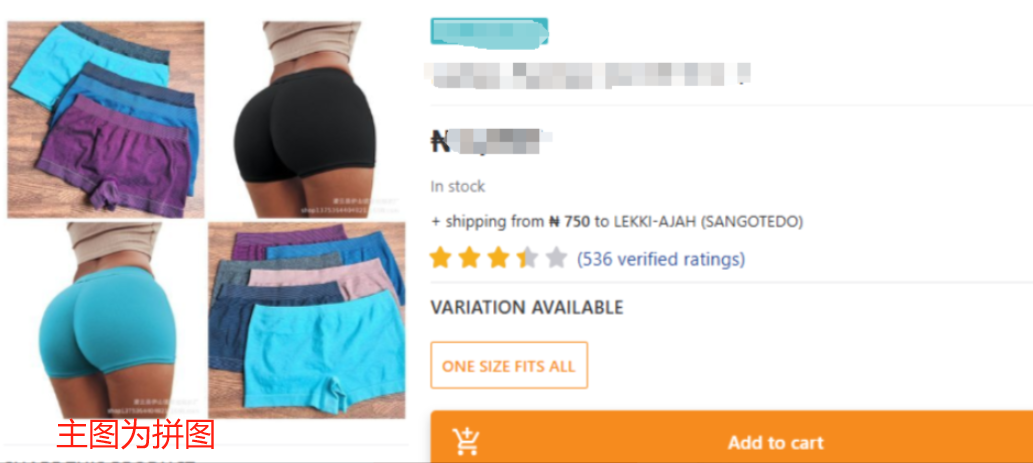The height and width of the screenshot is (463, 1033).
Task: Open the 536 verified ratings link
Action: [x=661, y=259]
